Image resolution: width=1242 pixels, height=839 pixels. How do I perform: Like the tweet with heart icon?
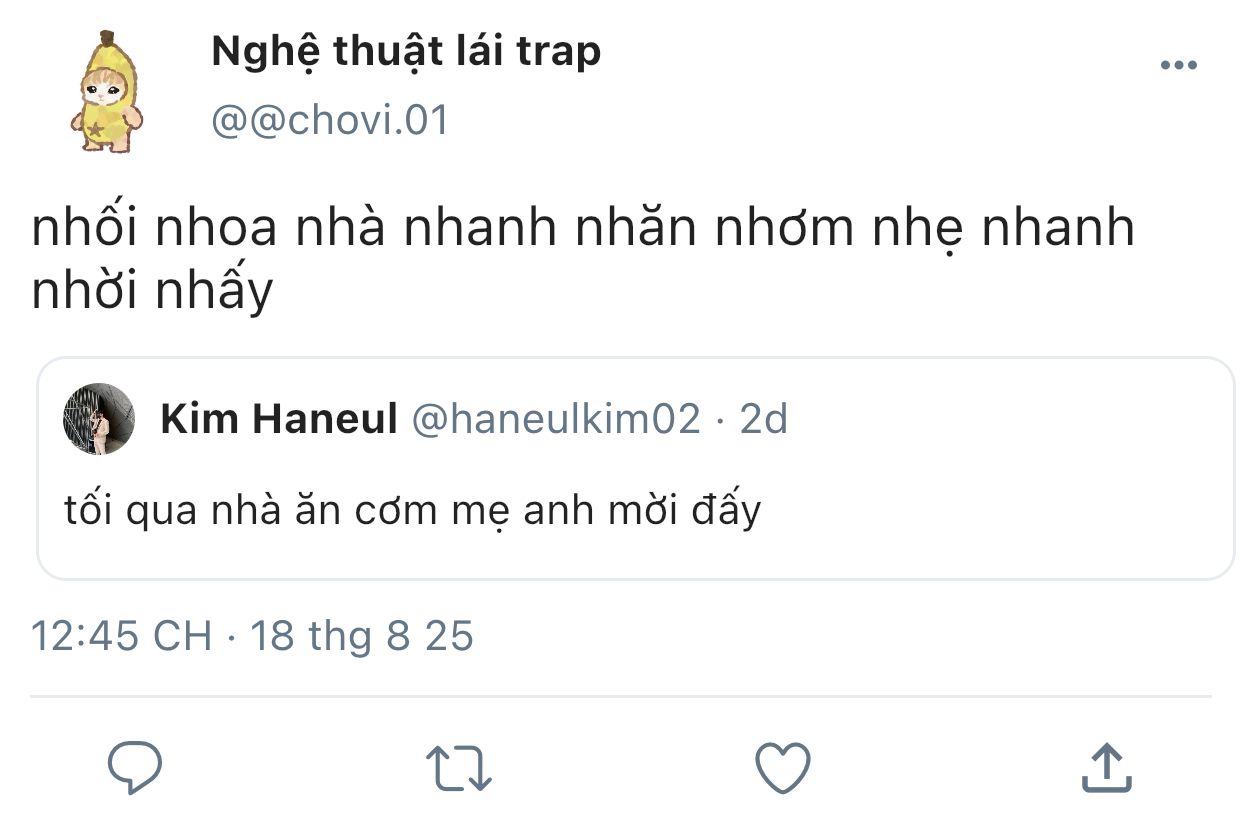pyautogui.click(x=781, y=769)
